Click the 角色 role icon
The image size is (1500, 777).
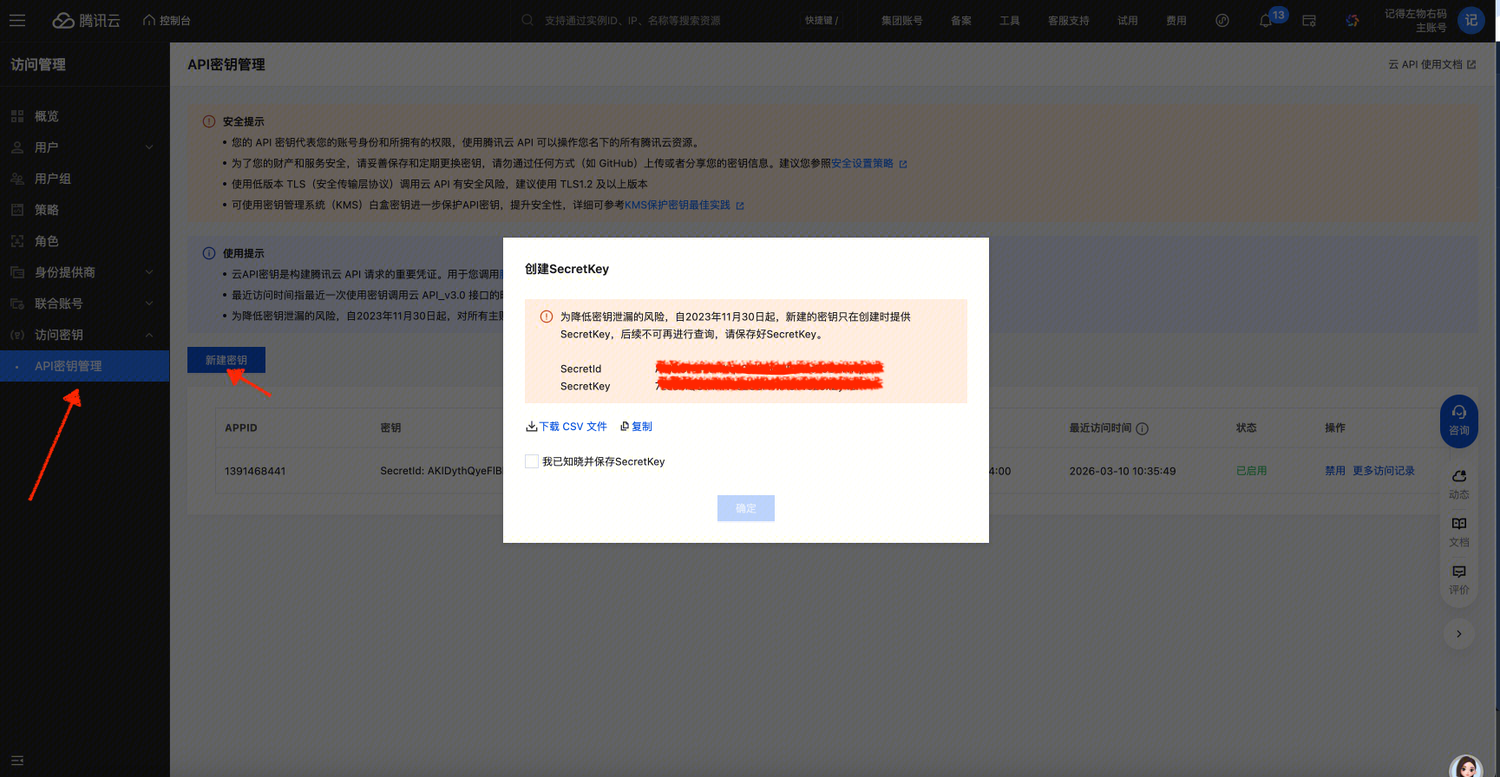[17, 241]
